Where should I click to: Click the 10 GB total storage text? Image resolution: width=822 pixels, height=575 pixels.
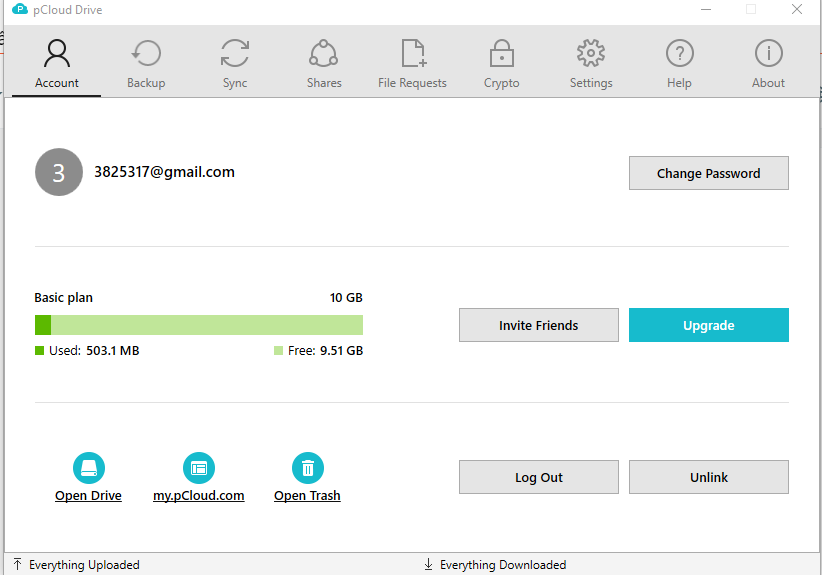click(346, 298)
